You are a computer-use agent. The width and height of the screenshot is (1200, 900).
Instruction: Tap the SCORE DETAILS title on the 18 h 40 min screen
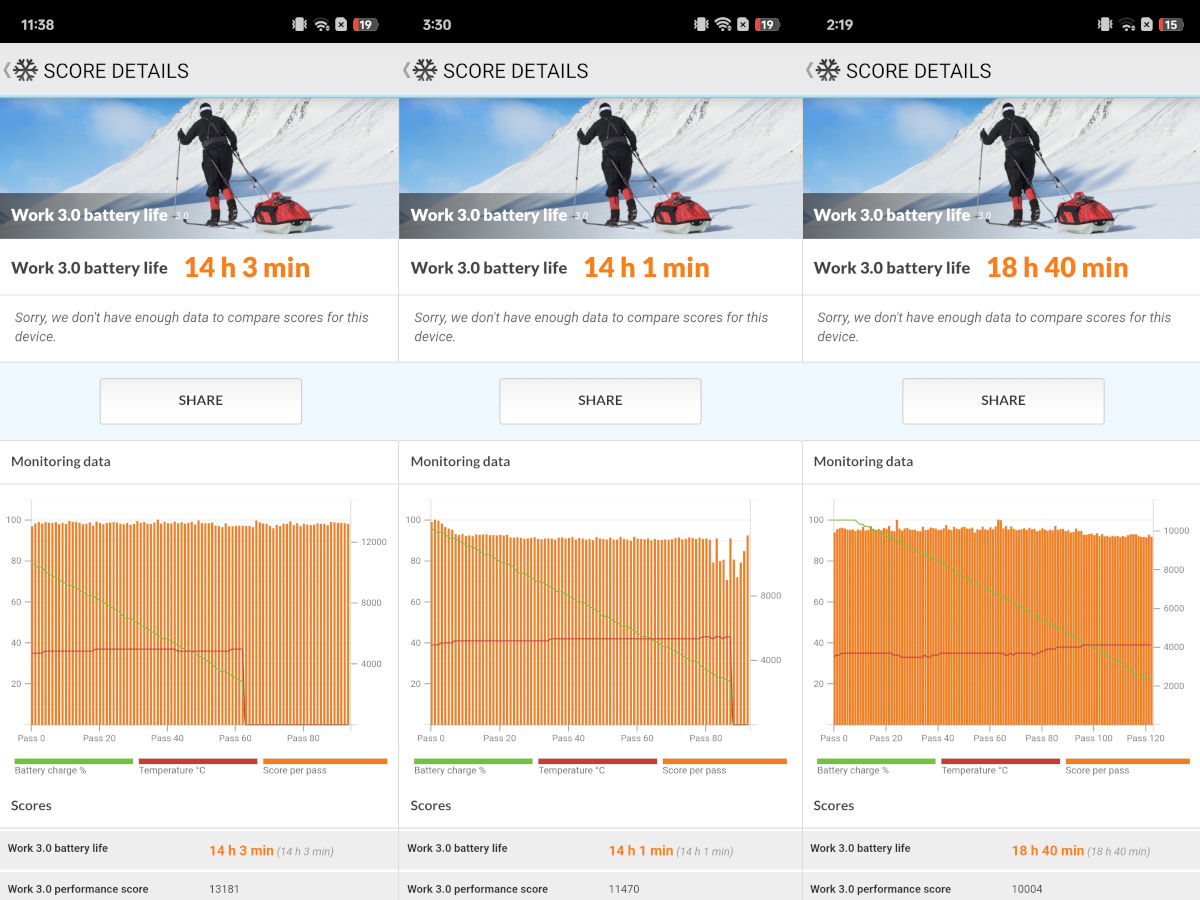[x=918, y=71]
